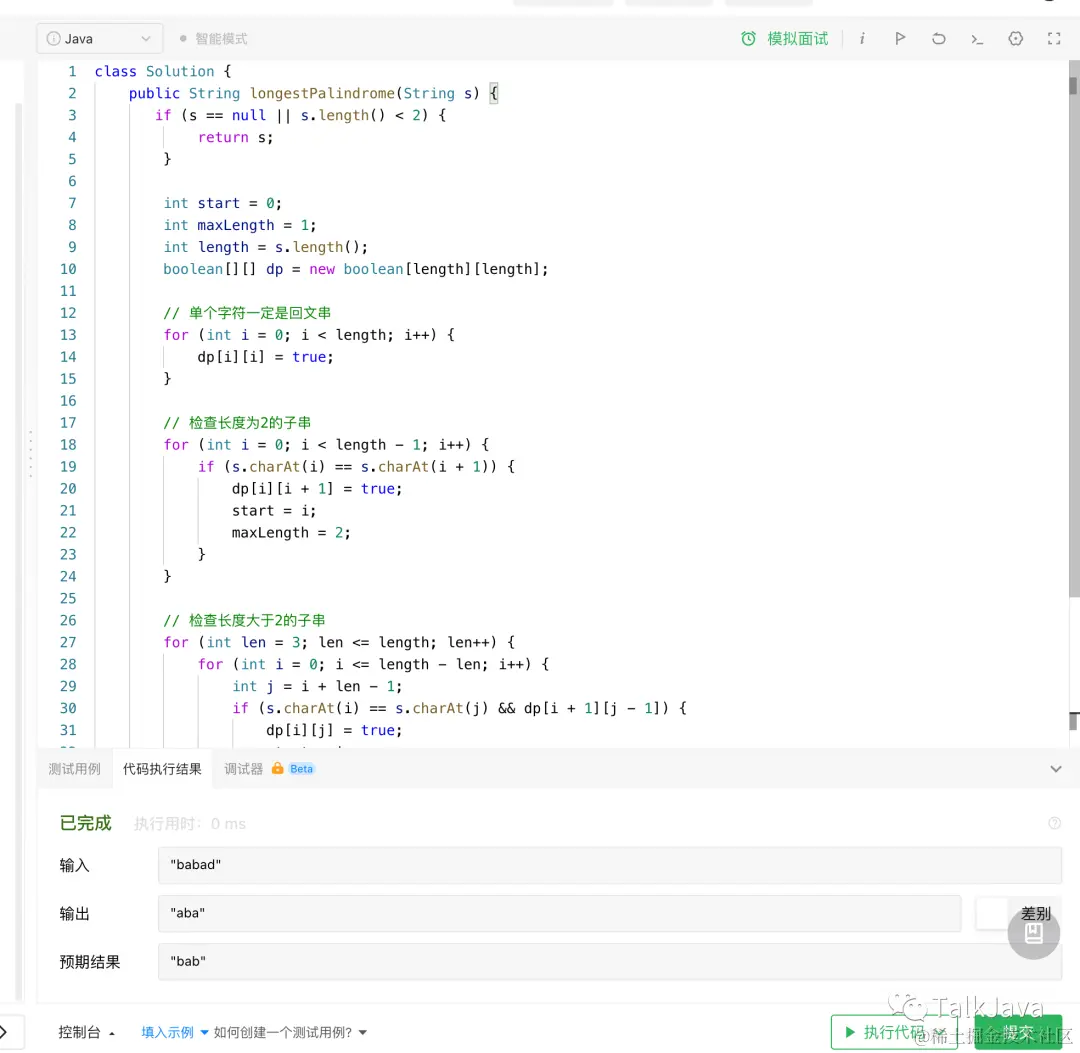Click line number 1 in gutter
Image resolution: width=1080 pixels, height=1053 pixels.
[72, 71]
